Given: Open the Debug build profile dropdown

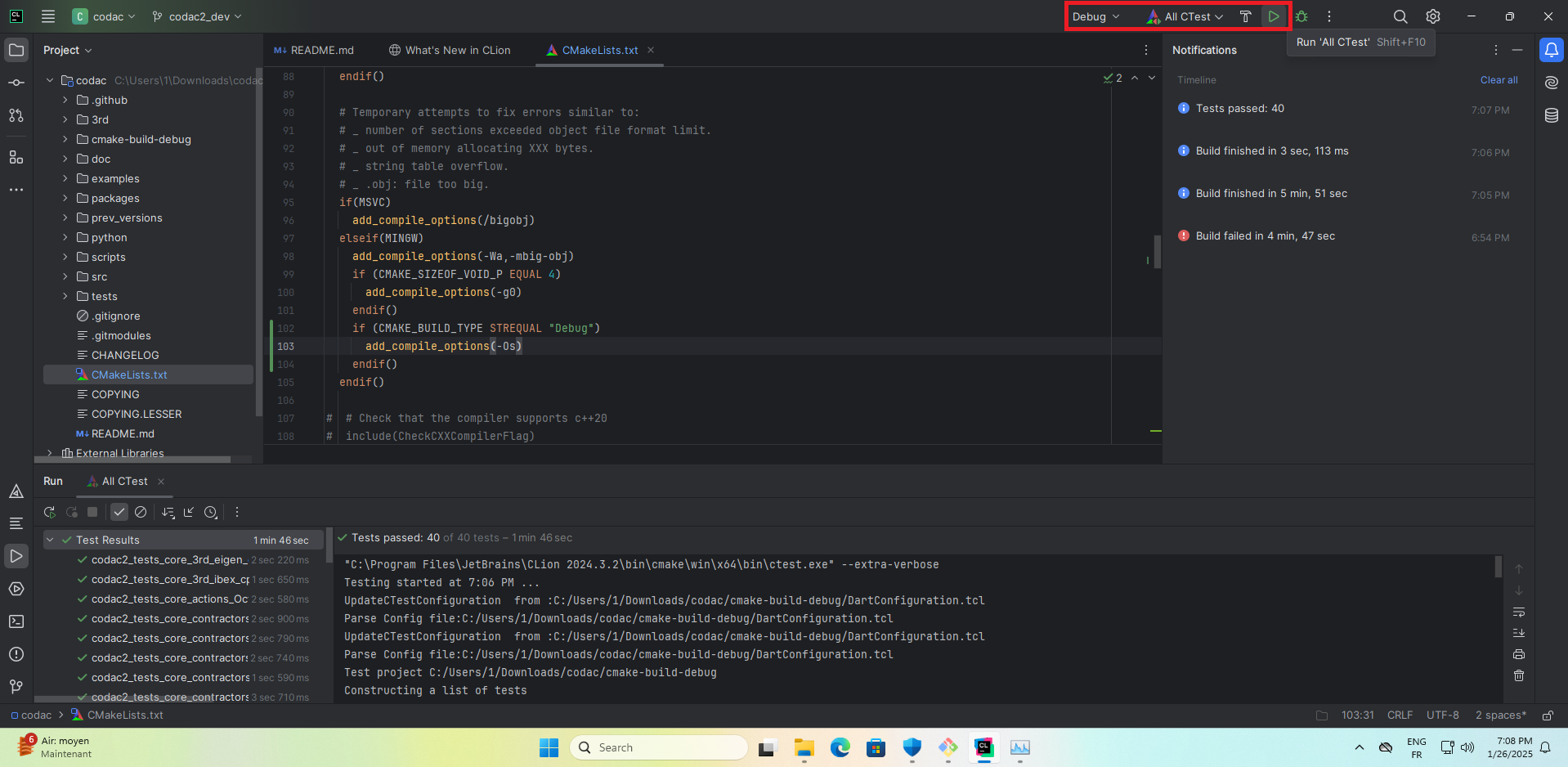Looking at the screenshot, I should [1095, 16].
